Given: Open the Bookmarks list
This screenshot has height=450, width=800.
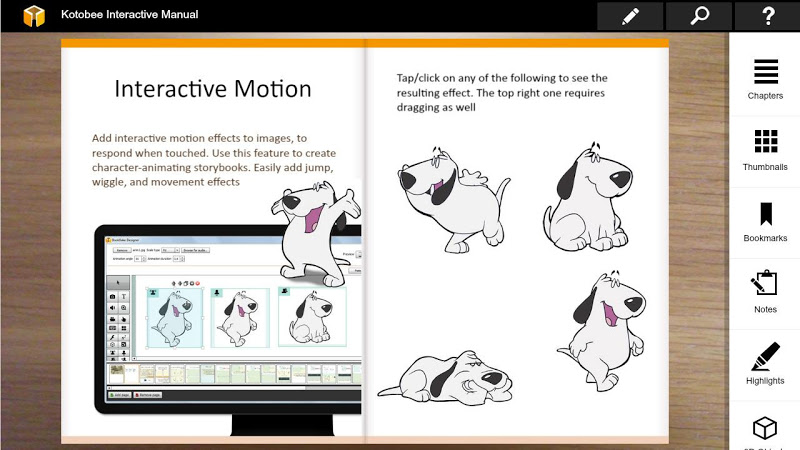Looking at the screenshot, I should 765,222.
